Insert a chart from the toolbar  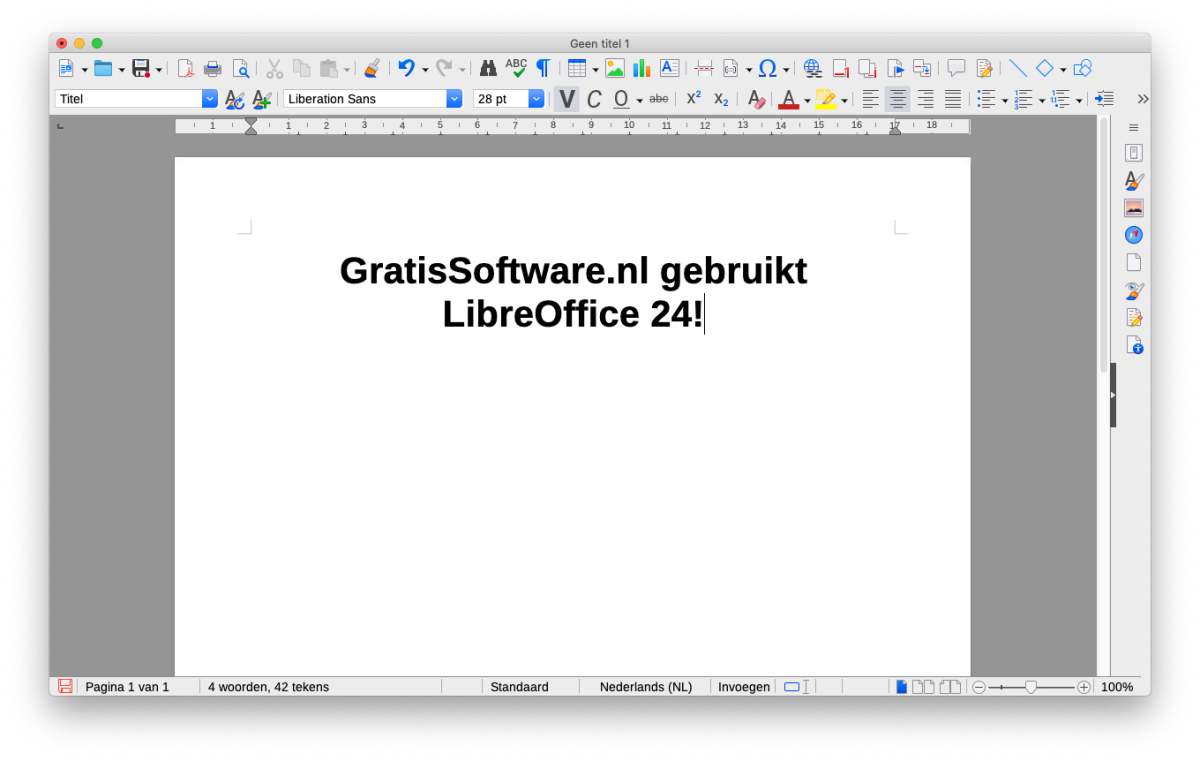pos(641,68)
